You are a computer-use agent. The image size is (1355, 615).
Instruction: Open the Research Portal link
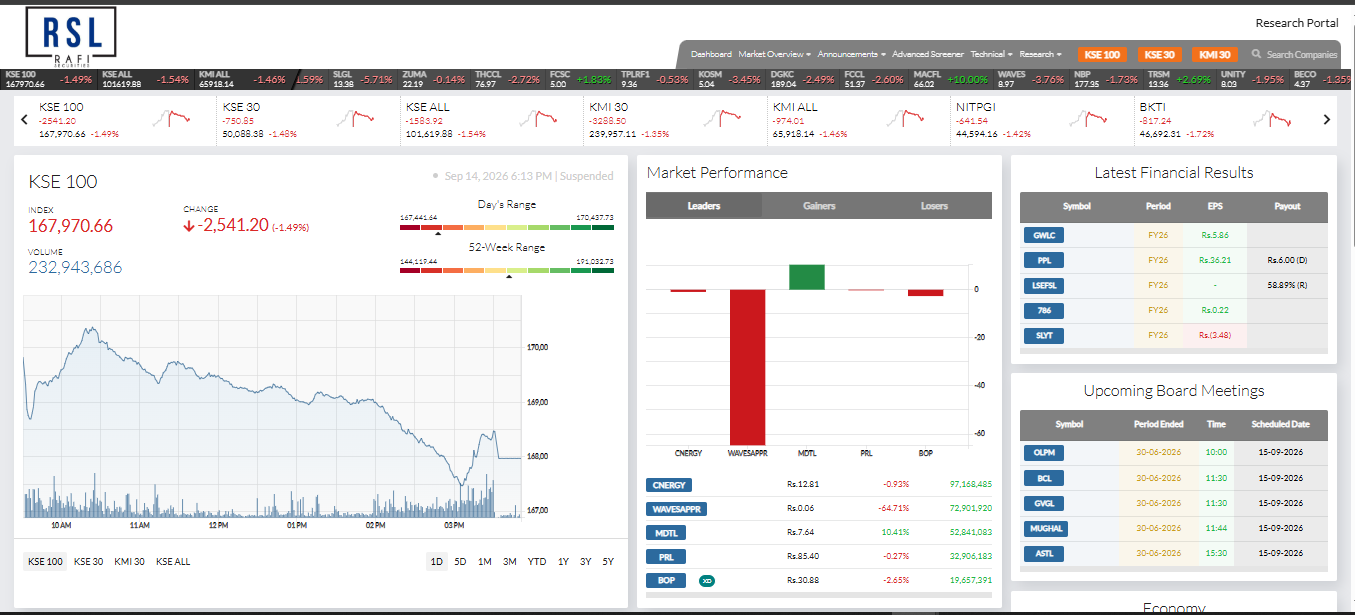1296,23
